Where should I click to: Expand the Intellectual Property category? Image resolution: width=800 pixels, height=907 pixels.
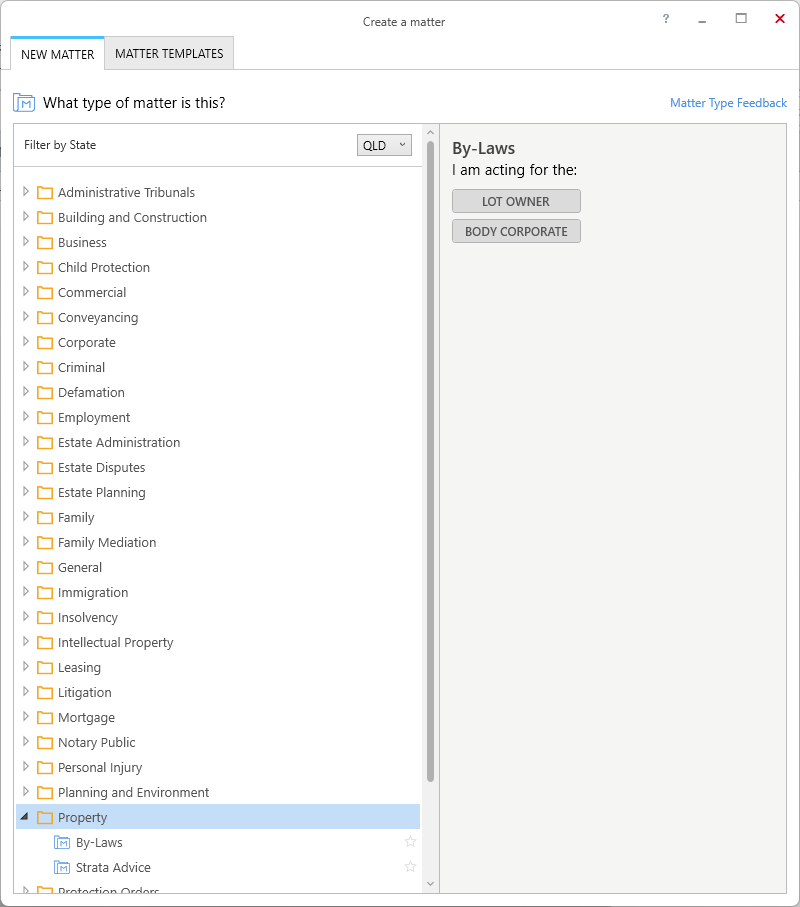click(25, 641)
